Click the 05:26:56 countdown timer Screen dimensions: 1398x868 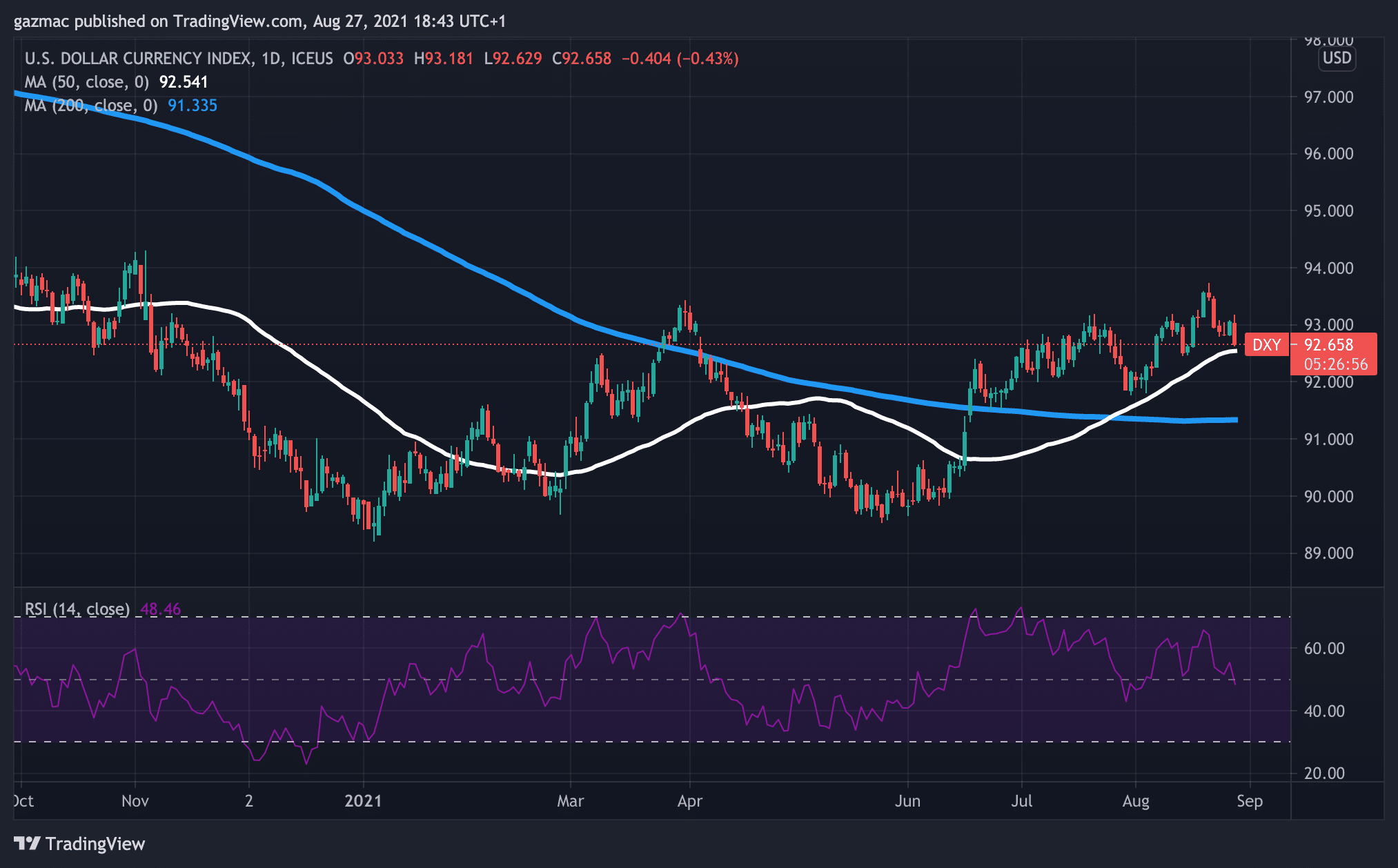(x=1335, y=364)
